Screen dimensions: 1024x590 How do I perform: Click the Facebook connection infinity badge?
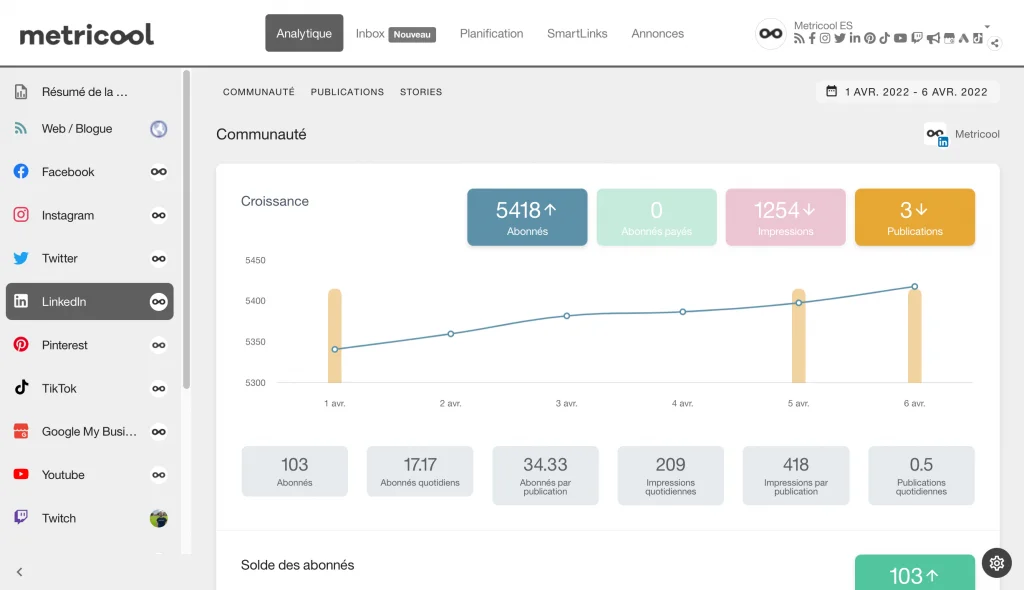[159, 172]
